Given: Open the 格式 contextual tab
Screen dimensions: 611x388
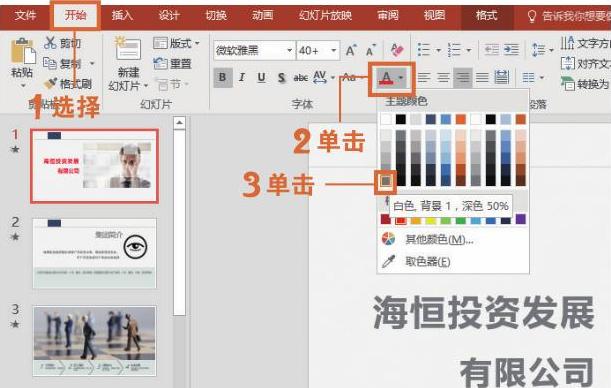Looking at the screenshot, I should tap(486, 16).
